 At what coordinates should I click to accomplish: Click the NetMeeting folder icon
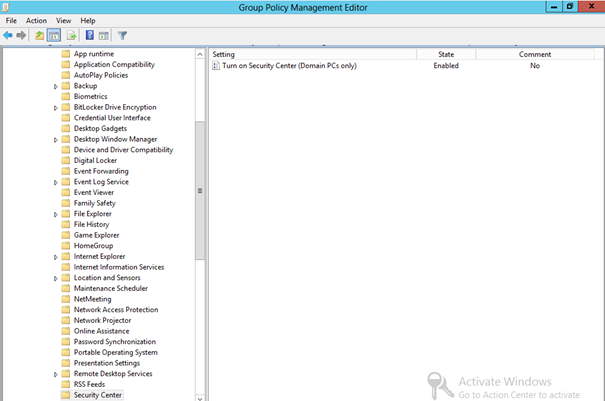(x=66, y=299)
